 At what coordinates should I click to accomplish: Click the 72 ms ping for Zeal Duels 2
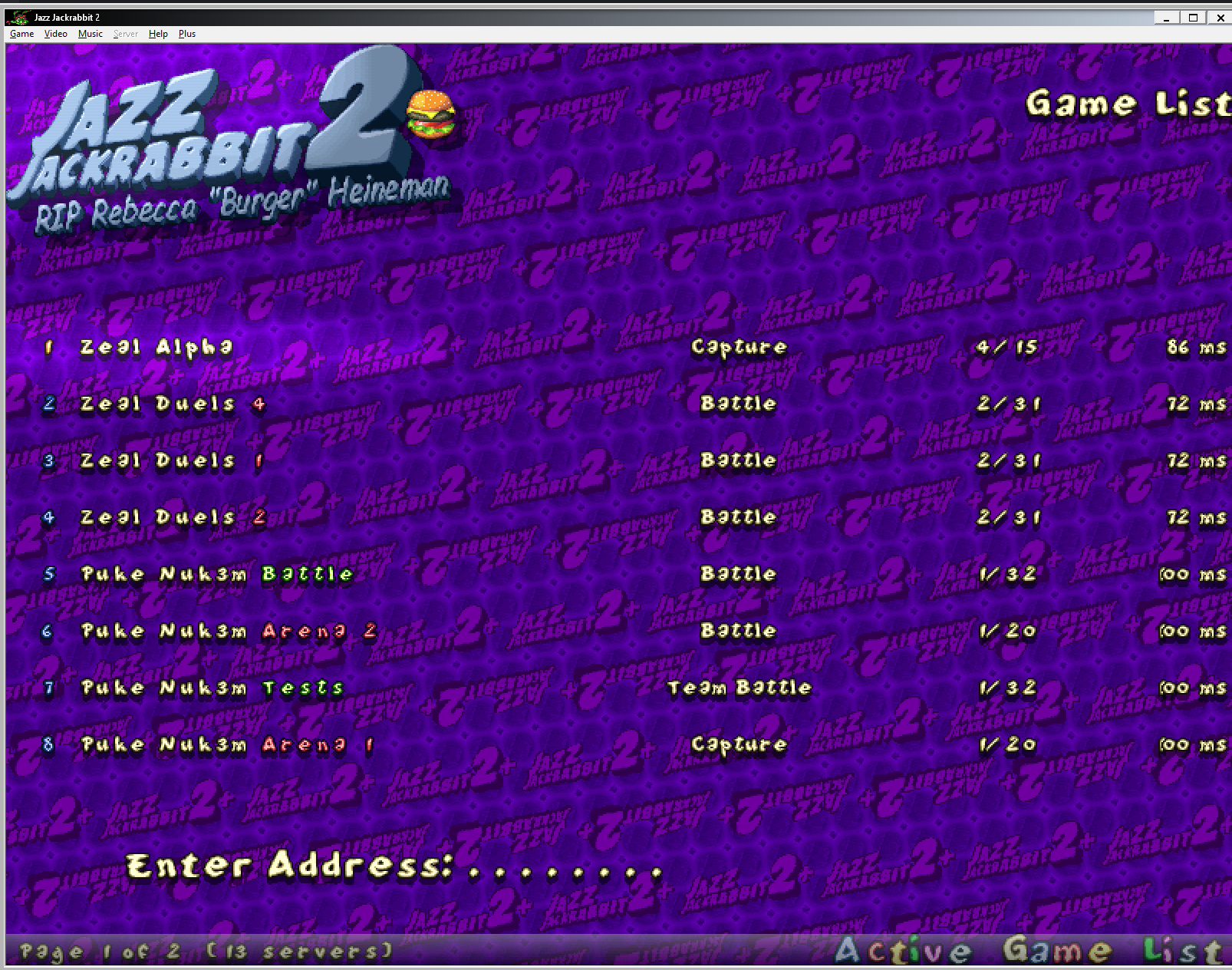pos(1197,517)
